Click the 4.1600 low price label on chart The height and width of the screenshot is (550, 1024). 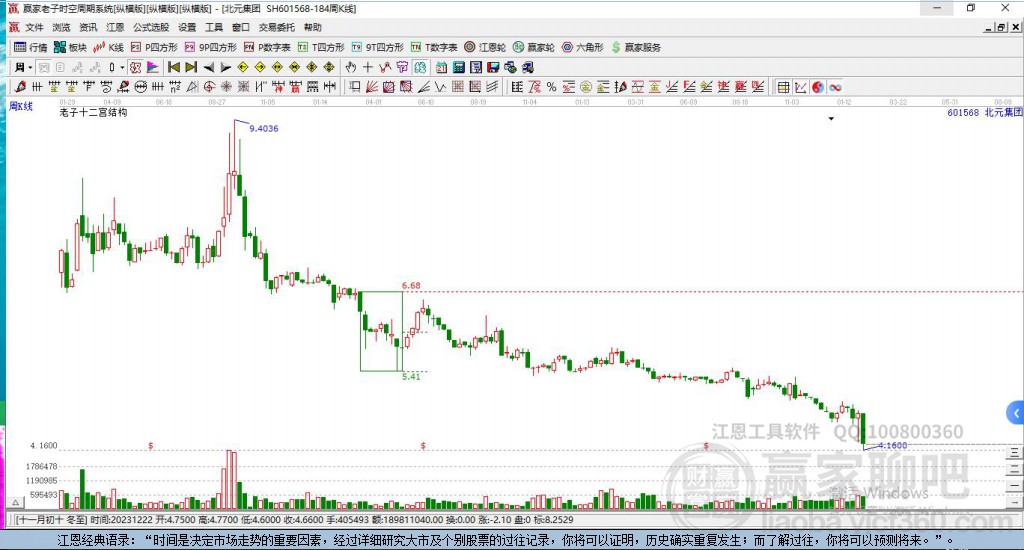click(x=892, y=445)
